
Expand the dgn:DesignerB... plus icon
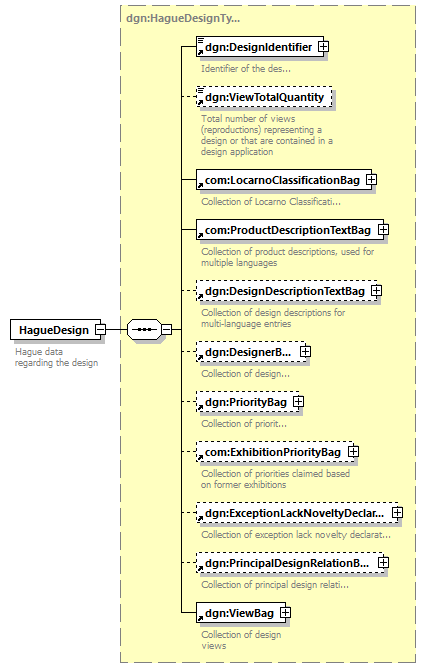coord(305,351)
